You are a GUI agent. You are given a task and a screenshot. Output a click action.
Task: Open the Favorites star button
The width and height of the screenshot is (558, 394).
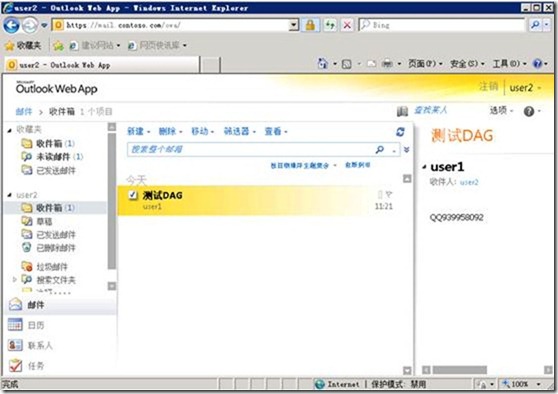pyautogui.click(x=23, y=45)
